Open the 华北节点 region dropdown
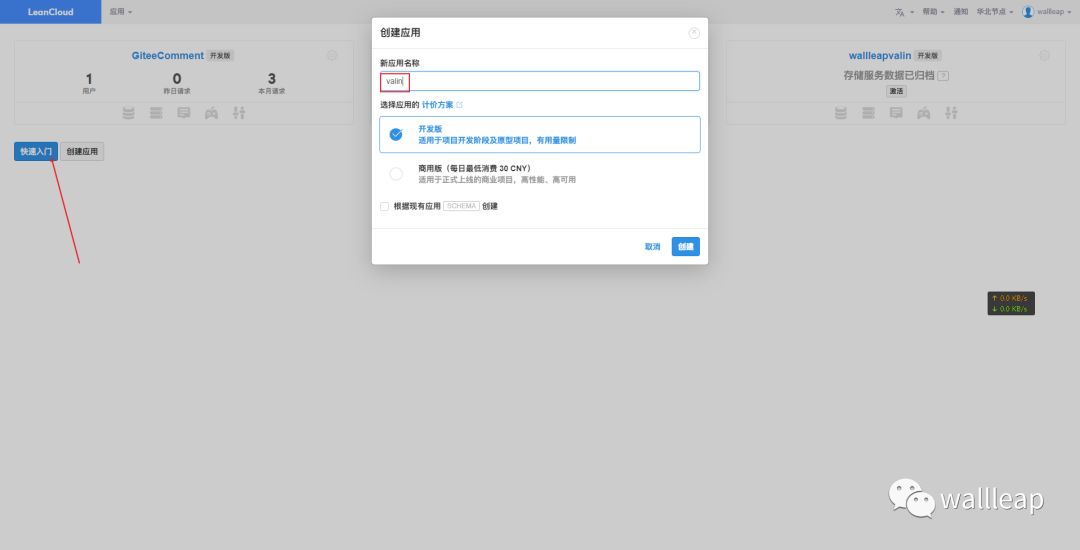 coord(995,12)
